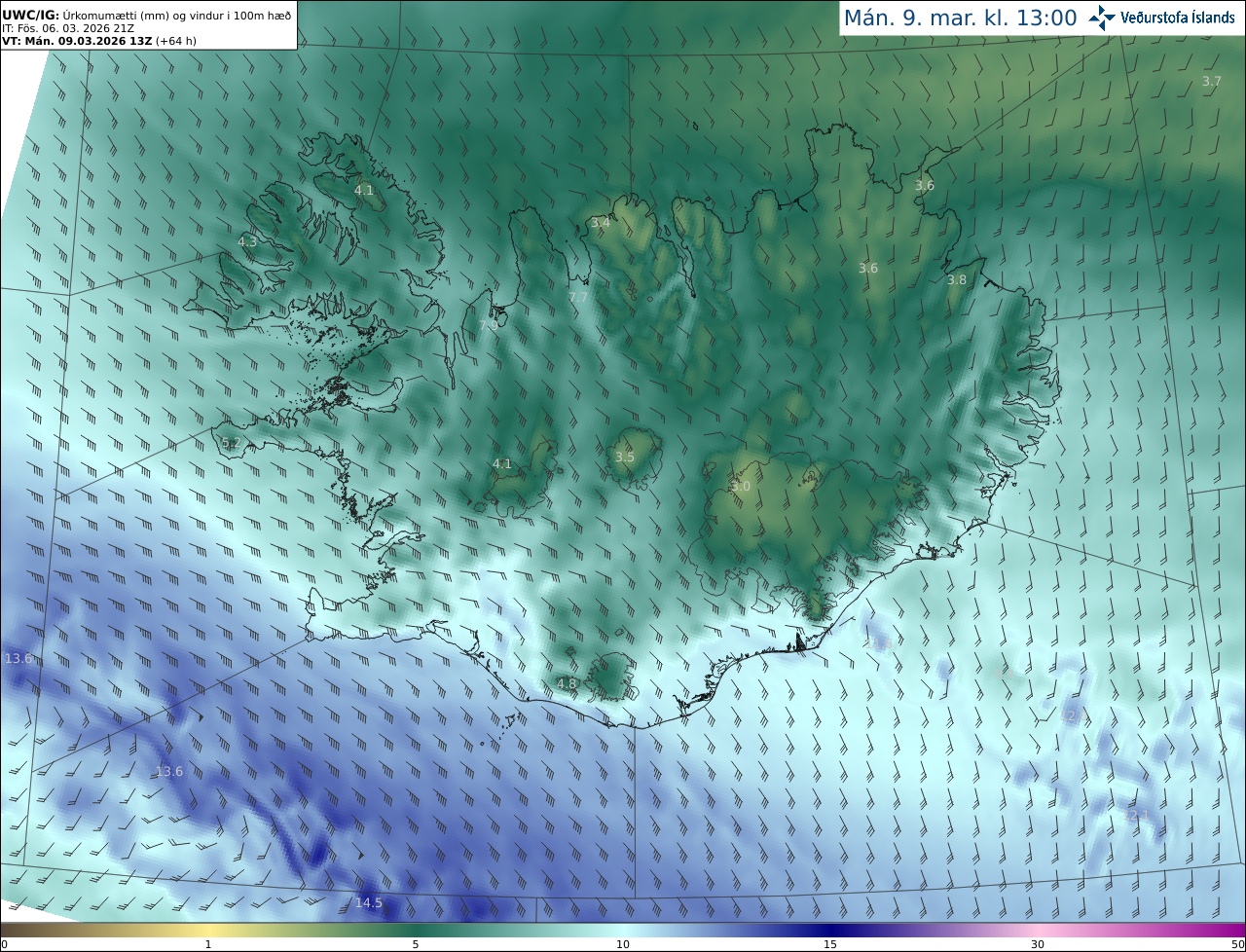Click the 3.0 value on Vatnajökull
This screenshot has height=952, width=1246.
741,486
